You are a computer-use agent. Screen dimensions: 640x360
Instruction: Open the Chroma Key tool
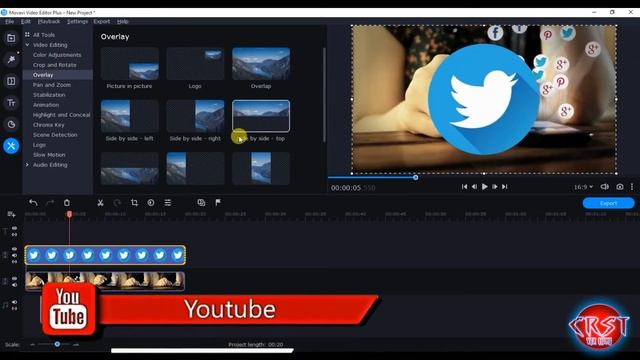coord(49,125)
